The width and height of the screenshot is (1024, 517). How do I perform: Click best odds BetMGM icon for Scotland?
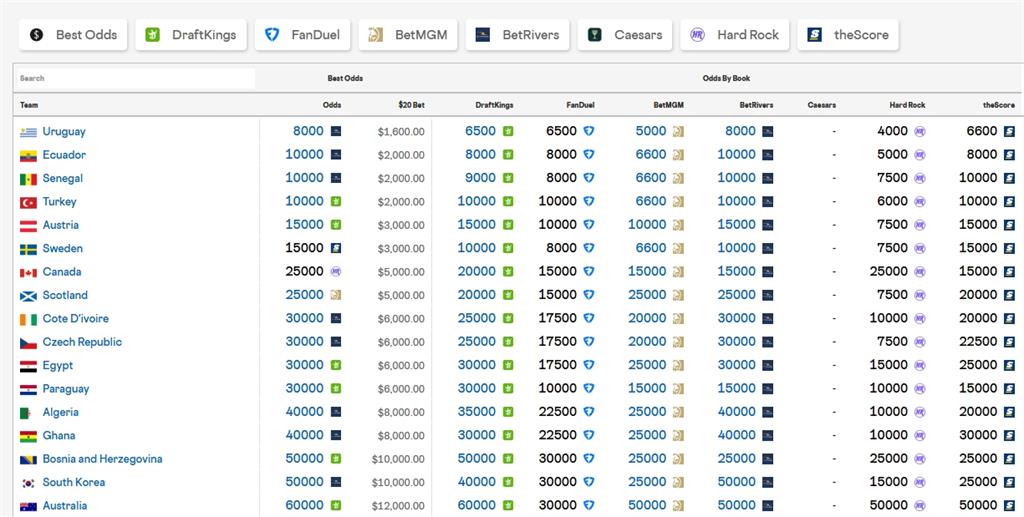(336, 295)
